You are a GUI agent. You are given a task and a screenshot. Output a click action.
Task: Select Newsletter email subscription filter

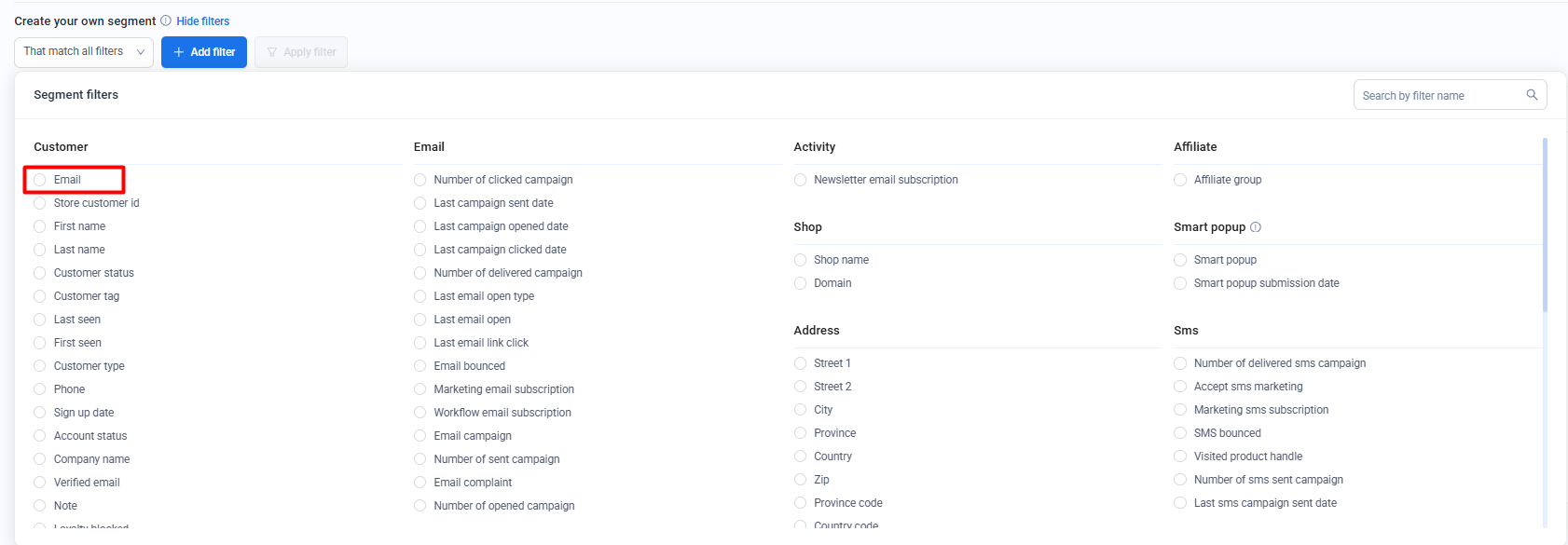[x=801, y=180]
